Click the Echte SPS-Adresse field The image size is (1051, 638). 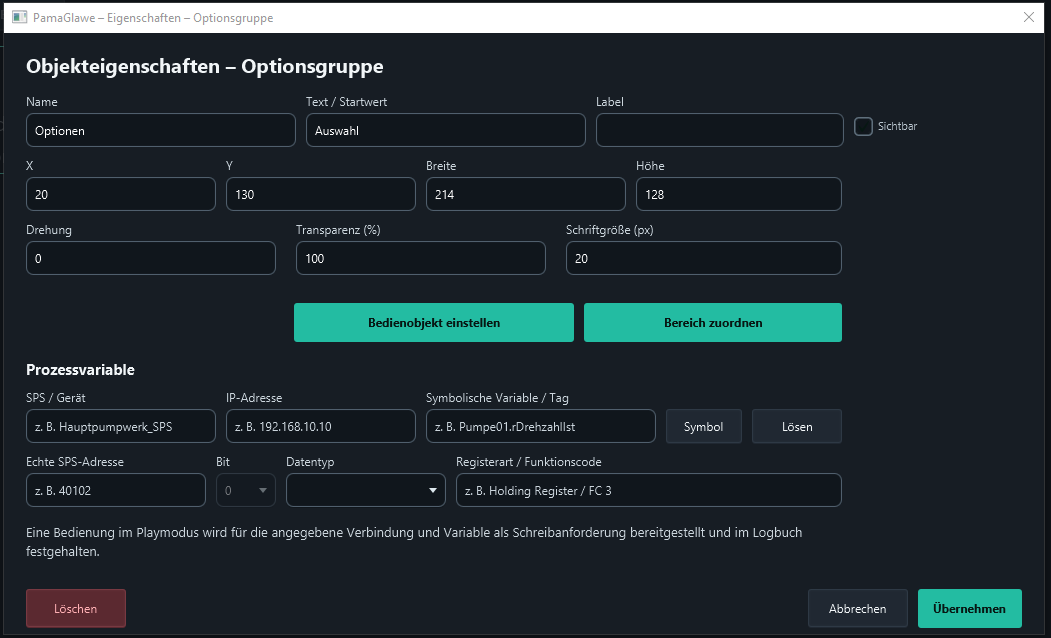(x=116, y=491)
